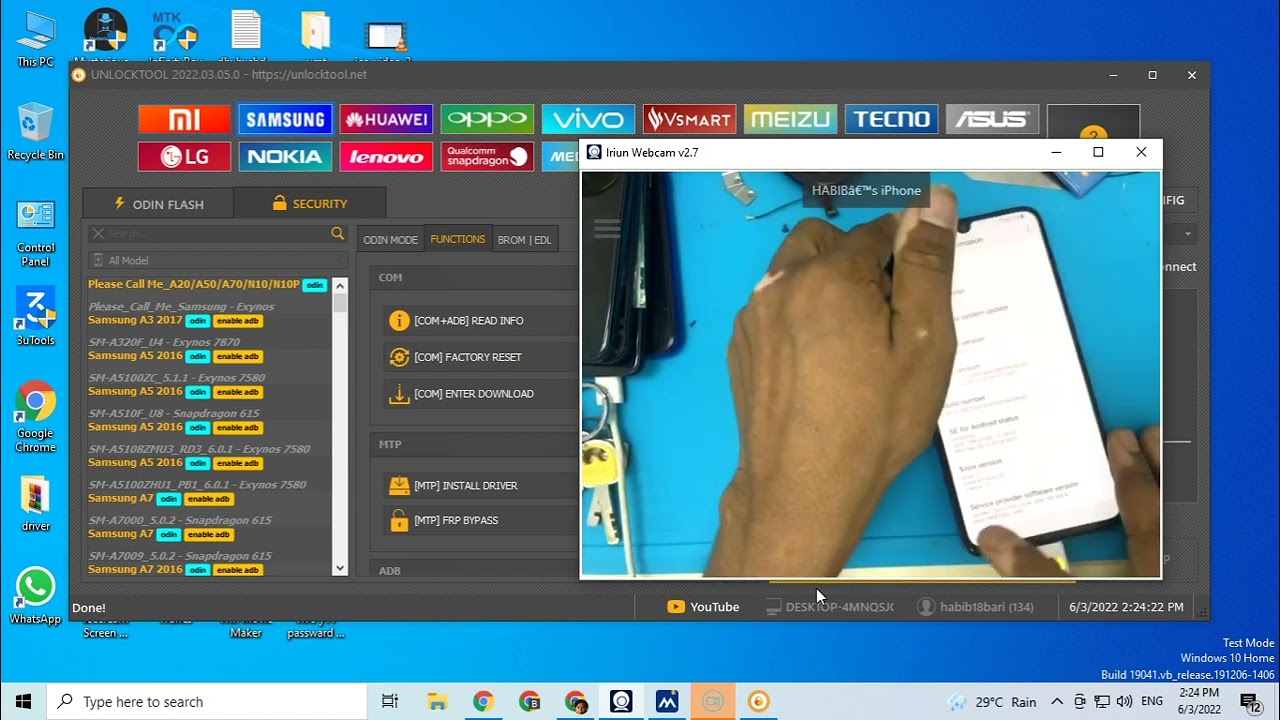This screenshot has width=1280, height=720.
Task: Switch to BROM | EDL sub-tab
Action: tap(524, 240)
